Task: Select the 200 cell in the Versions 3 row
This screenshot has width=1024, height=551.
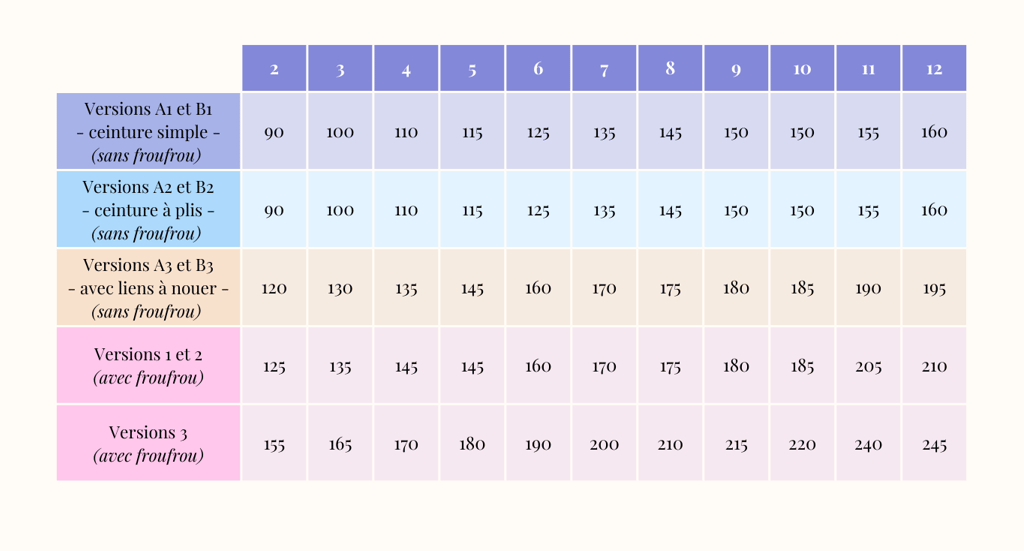Action: (604, 443)
